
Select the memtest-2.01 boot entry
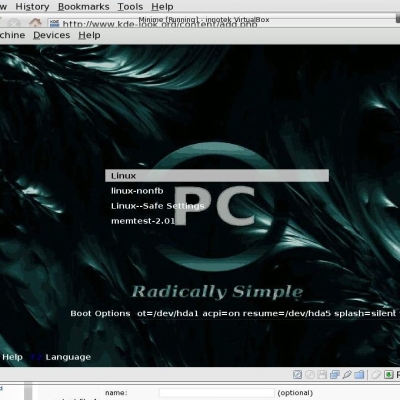pos(143,221)
